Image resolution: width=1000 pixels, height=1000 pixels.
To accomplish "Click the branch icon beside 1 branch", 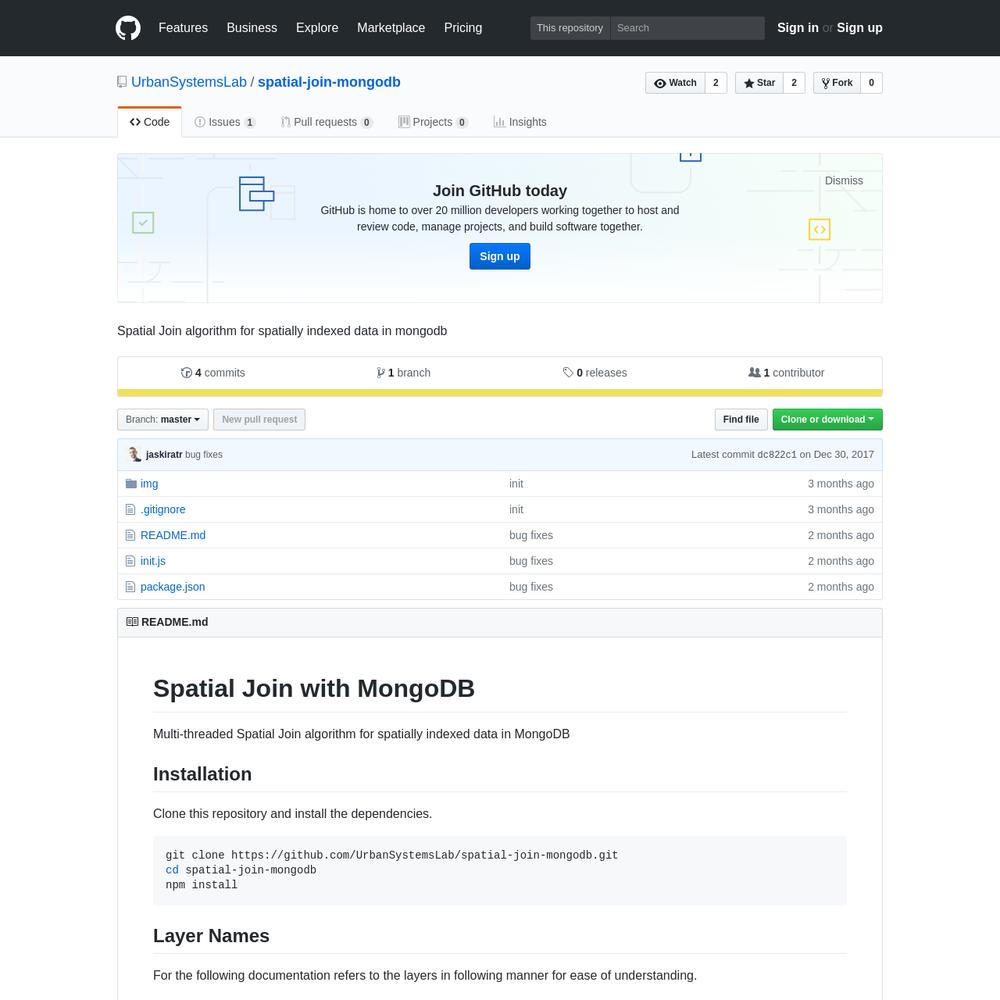I will point(381,372).
